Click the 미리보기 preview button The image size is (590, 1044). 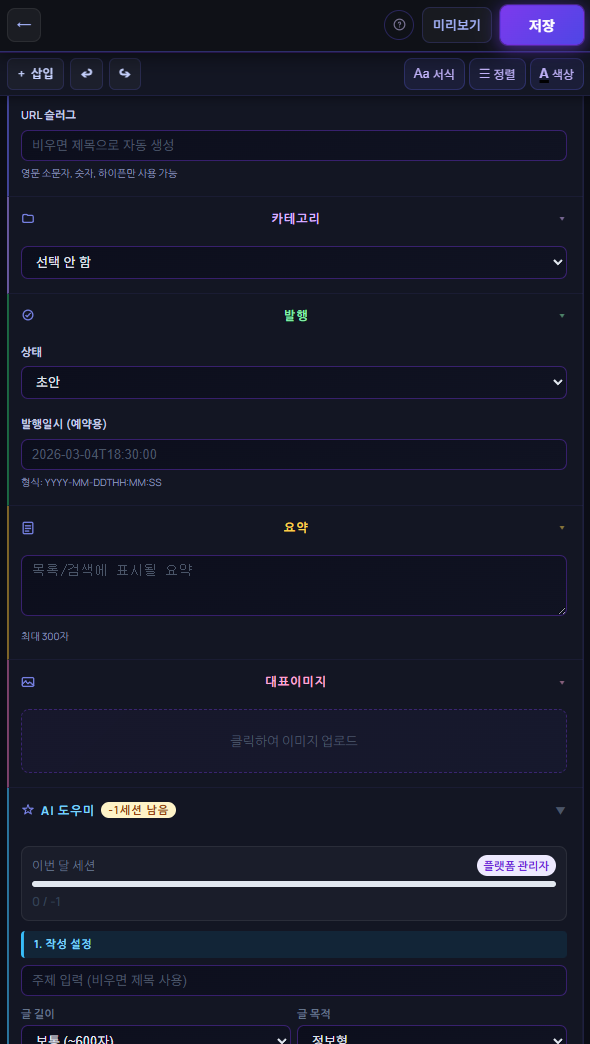[457, 25]
